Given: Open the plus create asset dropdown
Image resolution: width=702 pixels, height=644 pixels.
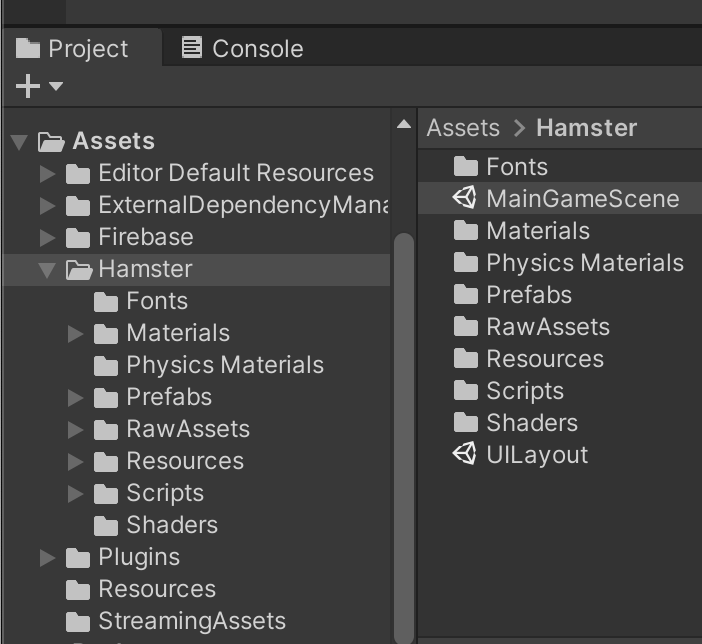Looking at the screenshot, I should tap(39, 87).
